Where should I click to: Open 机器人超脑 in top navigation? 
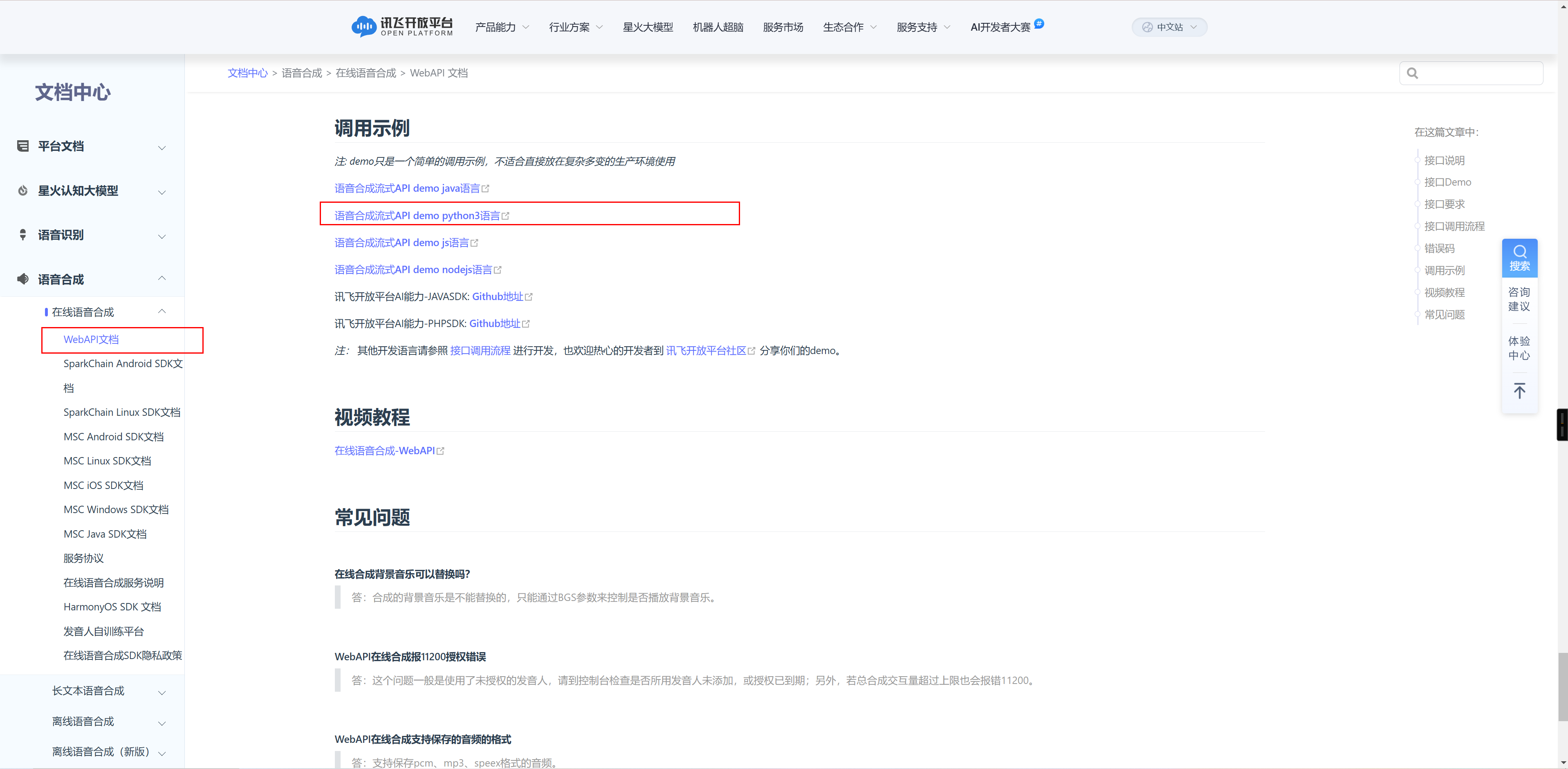(718, 27)
